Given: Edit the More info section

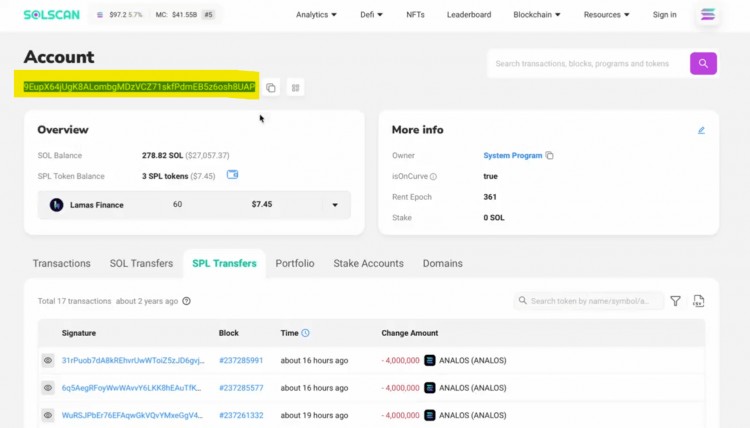Looking at the screenshot, I should (x=701, y=130).
